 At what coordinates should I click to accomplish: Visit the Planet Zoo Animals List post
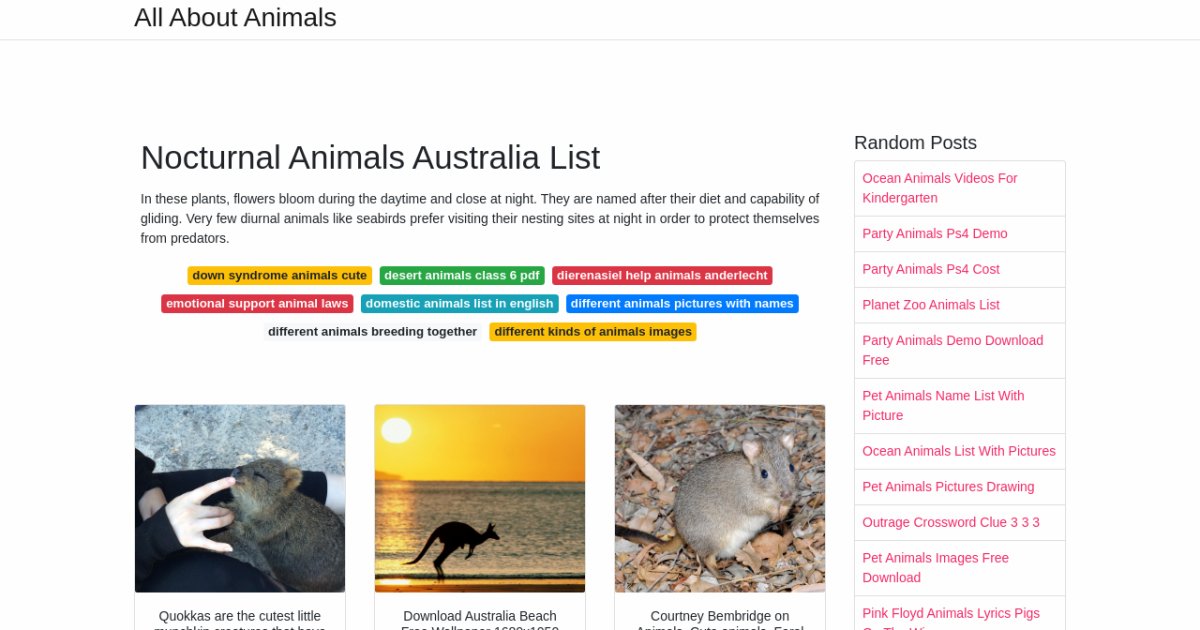tap(931, 305)
